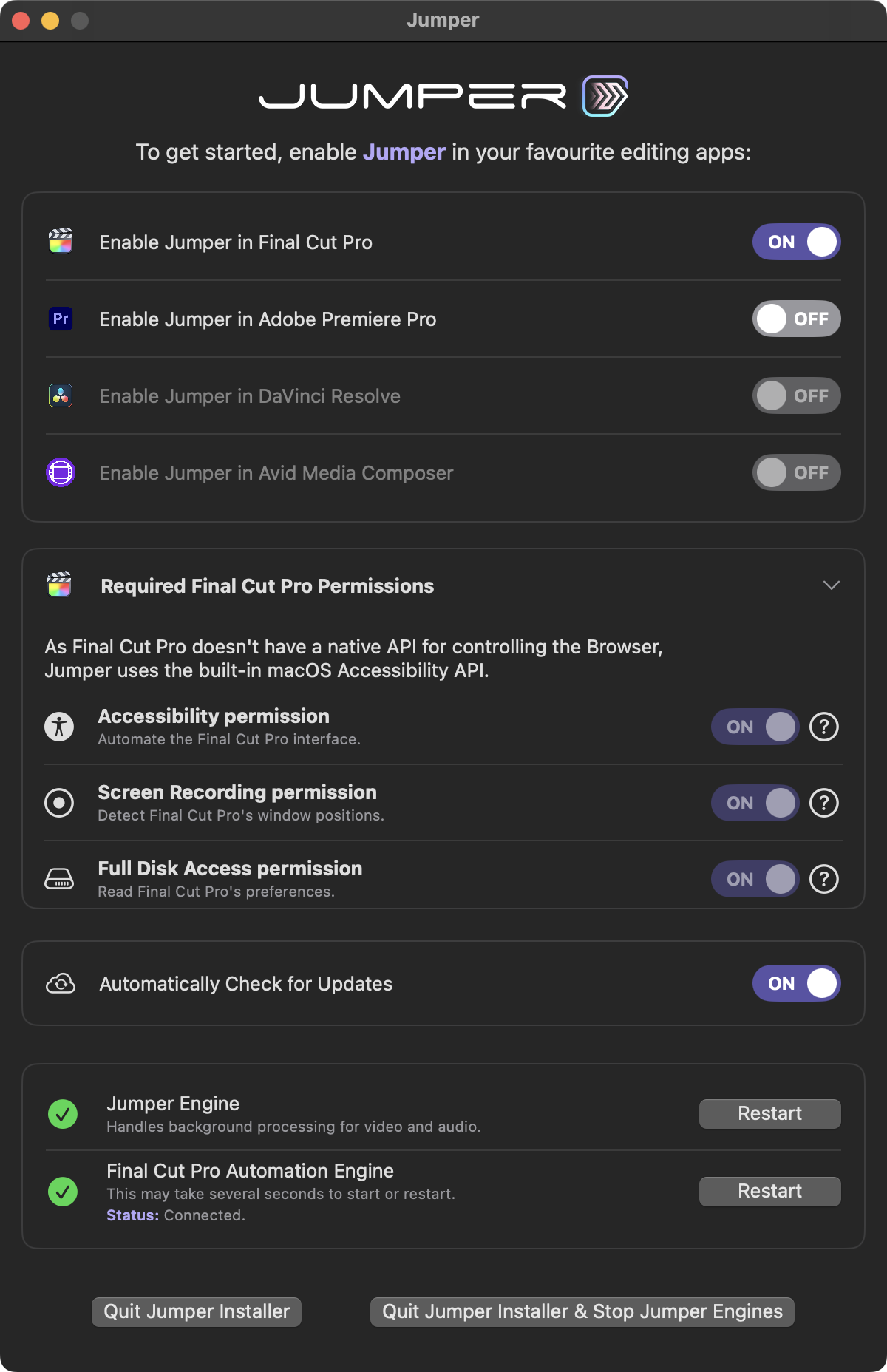887x1372 pixels.
Task: Click Quit Jumper Installer & Stop Jumper Engines
Action: point(582,1311)
